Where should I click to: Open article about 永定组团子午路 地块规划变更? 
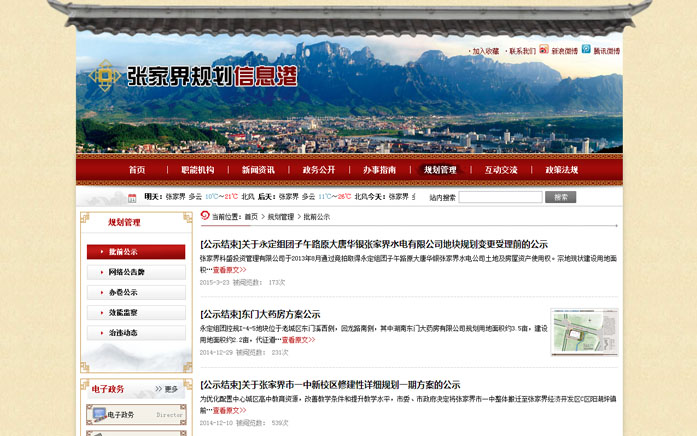pyautogui.click(x=374, y=244)
